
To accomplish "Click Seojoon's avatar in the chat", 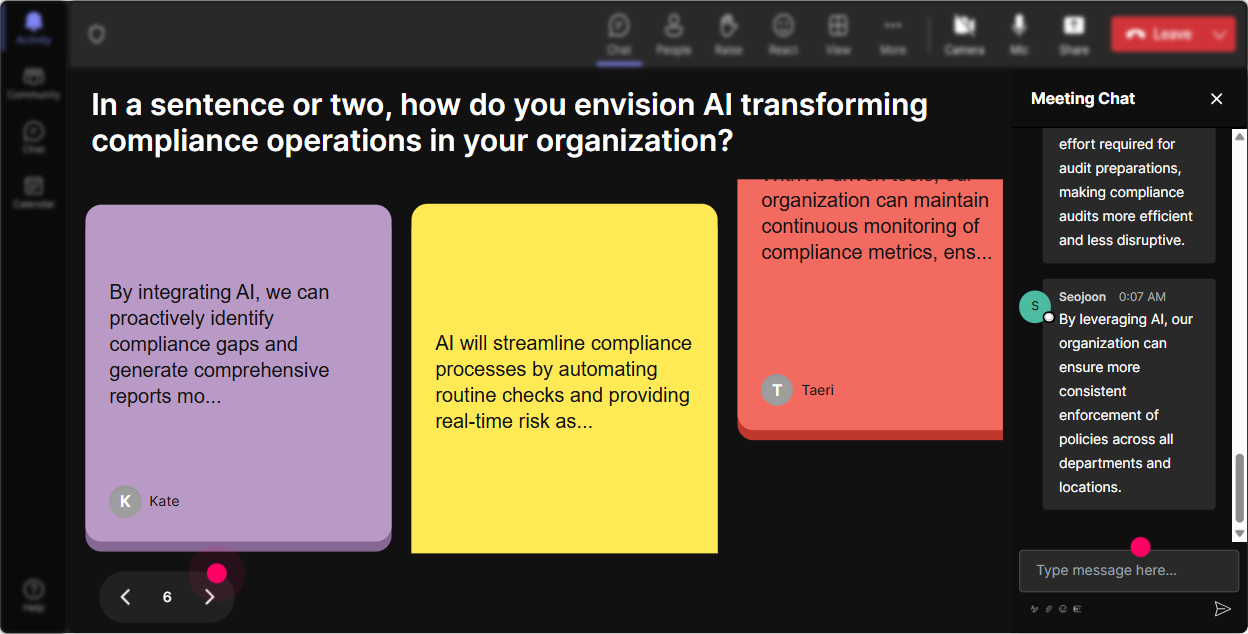I will click(1035, 307).
